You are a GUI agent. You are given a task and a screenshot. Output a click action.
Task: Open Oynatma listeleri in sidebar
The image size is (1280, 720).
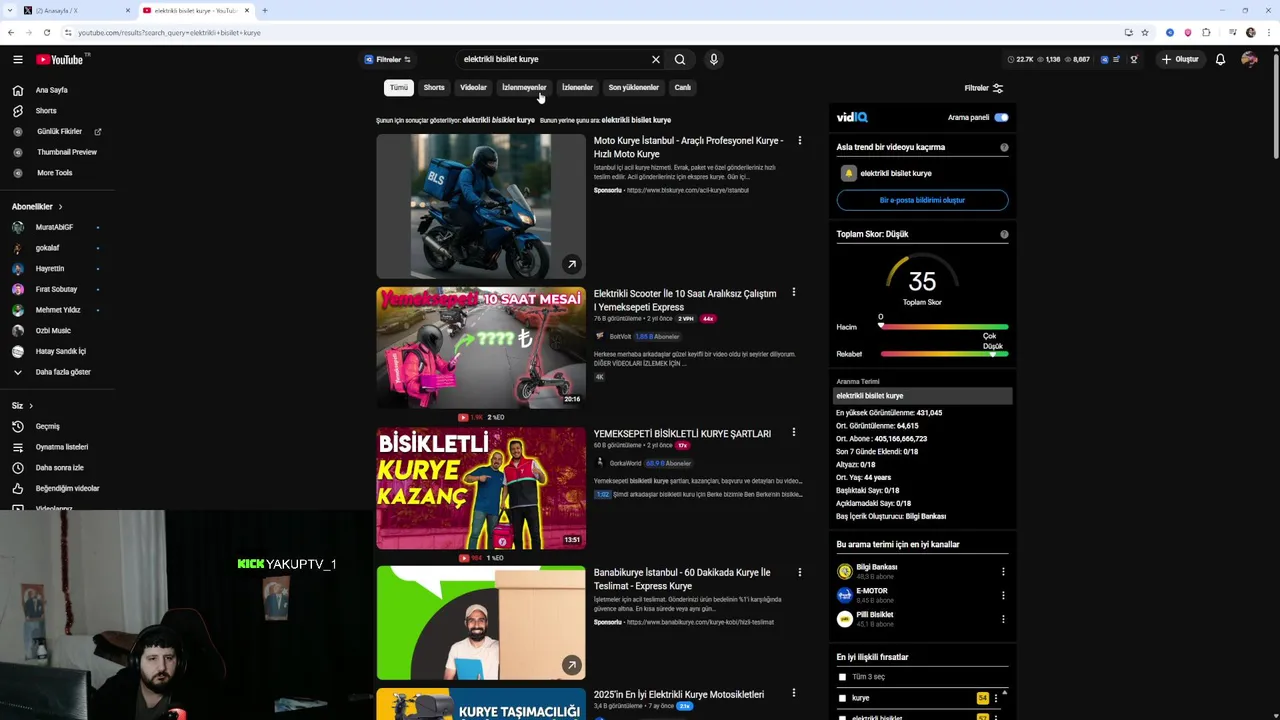(x=61, y=447)
